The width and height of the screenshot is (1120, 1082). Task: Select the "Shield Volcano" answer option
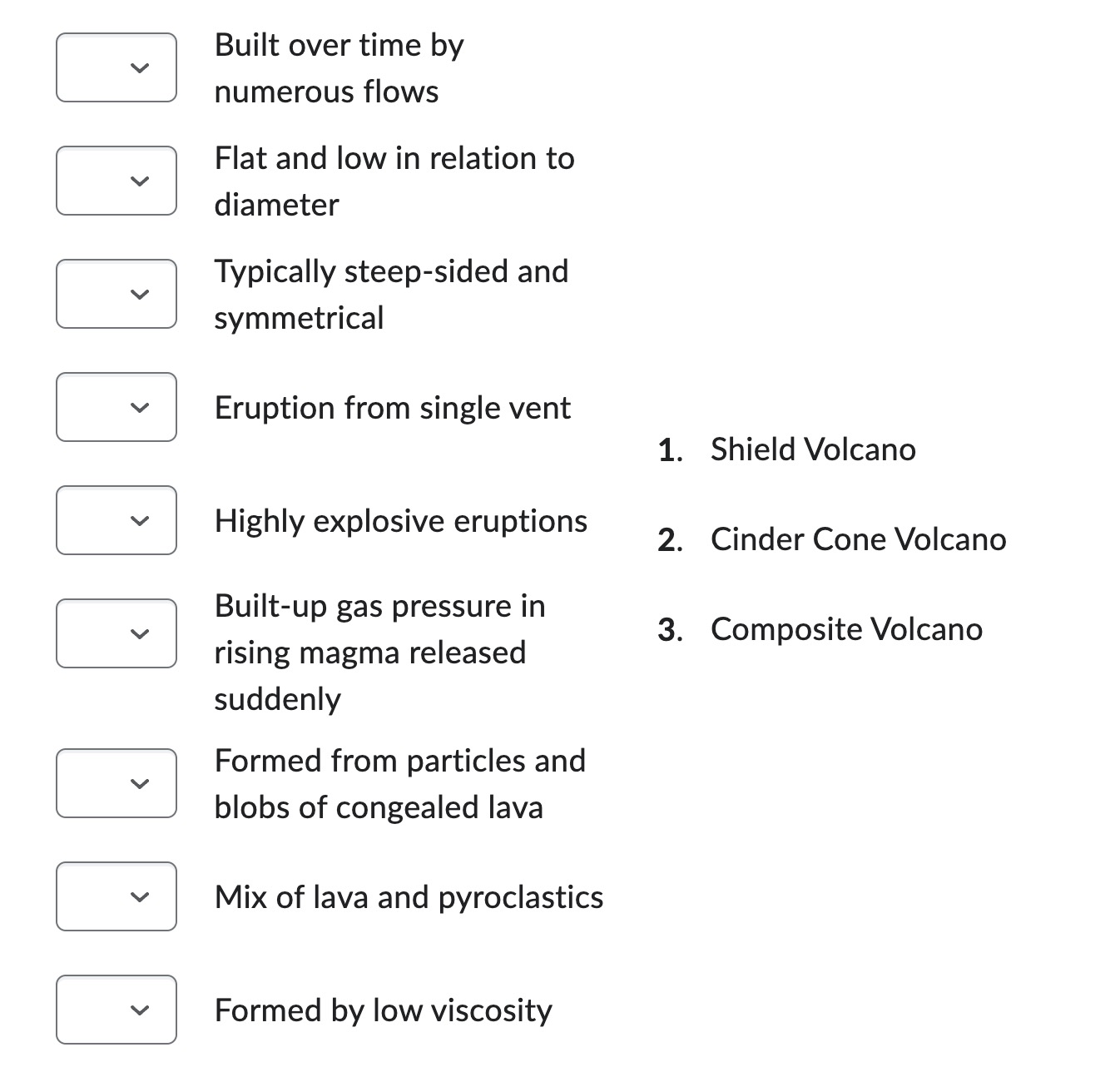[813, 449]
